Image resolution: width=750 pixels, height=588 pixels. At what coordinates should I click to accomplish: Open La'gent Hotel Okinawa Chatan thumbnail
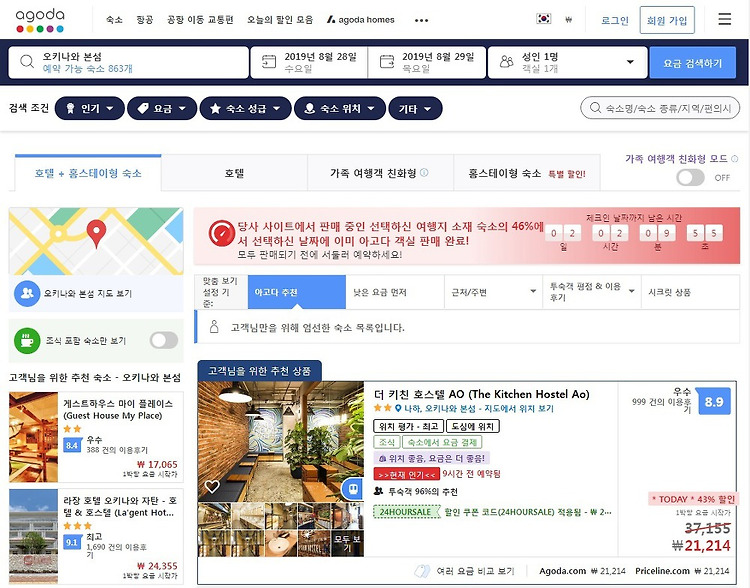33,536
